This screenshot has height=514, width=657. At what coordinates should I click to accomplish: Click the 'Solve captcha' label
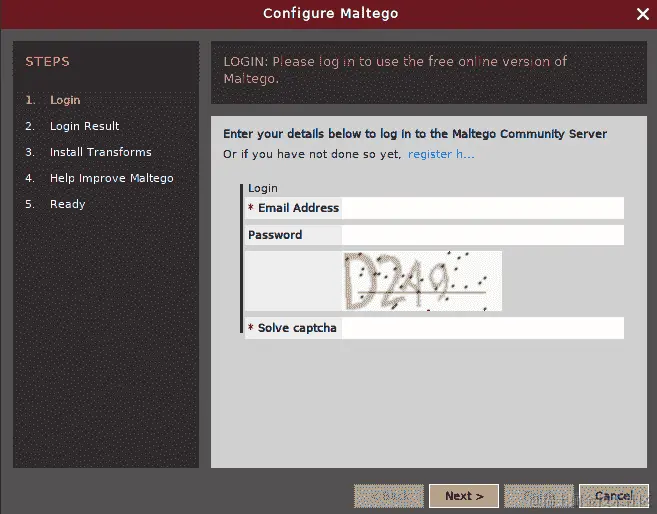click(x=297, y=328)
